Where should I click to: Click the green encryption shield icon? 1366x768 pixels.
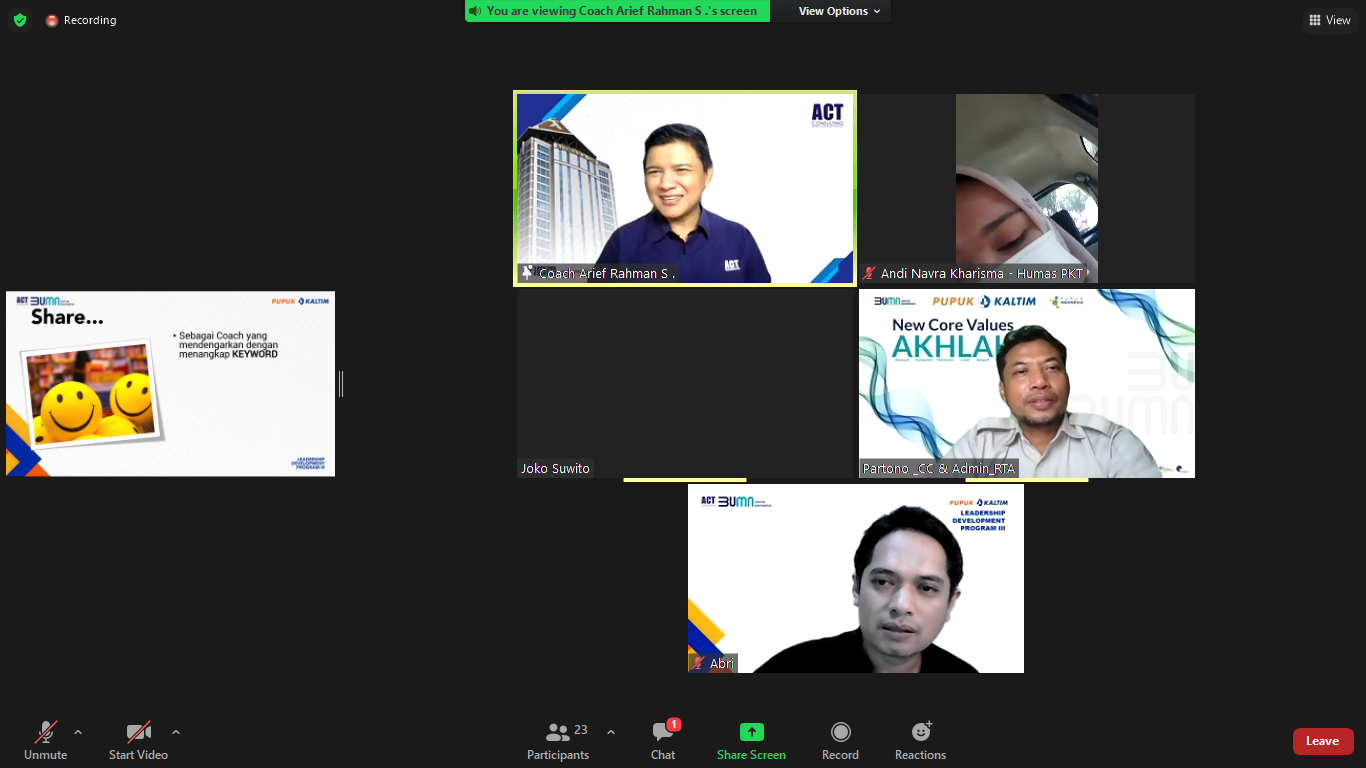(20, 20)
